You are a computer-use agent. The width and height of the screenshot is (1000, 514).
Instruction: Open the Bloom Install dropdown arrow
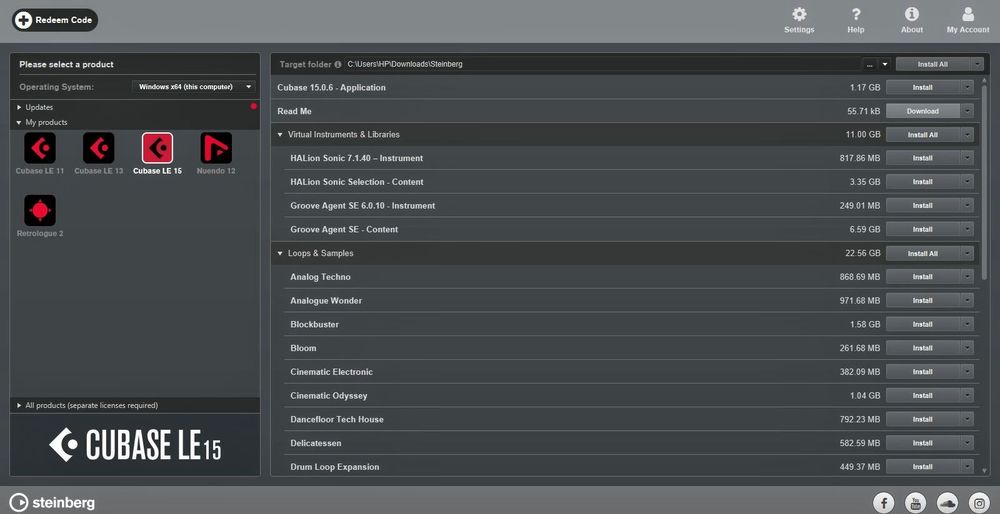tap(967, 348)
